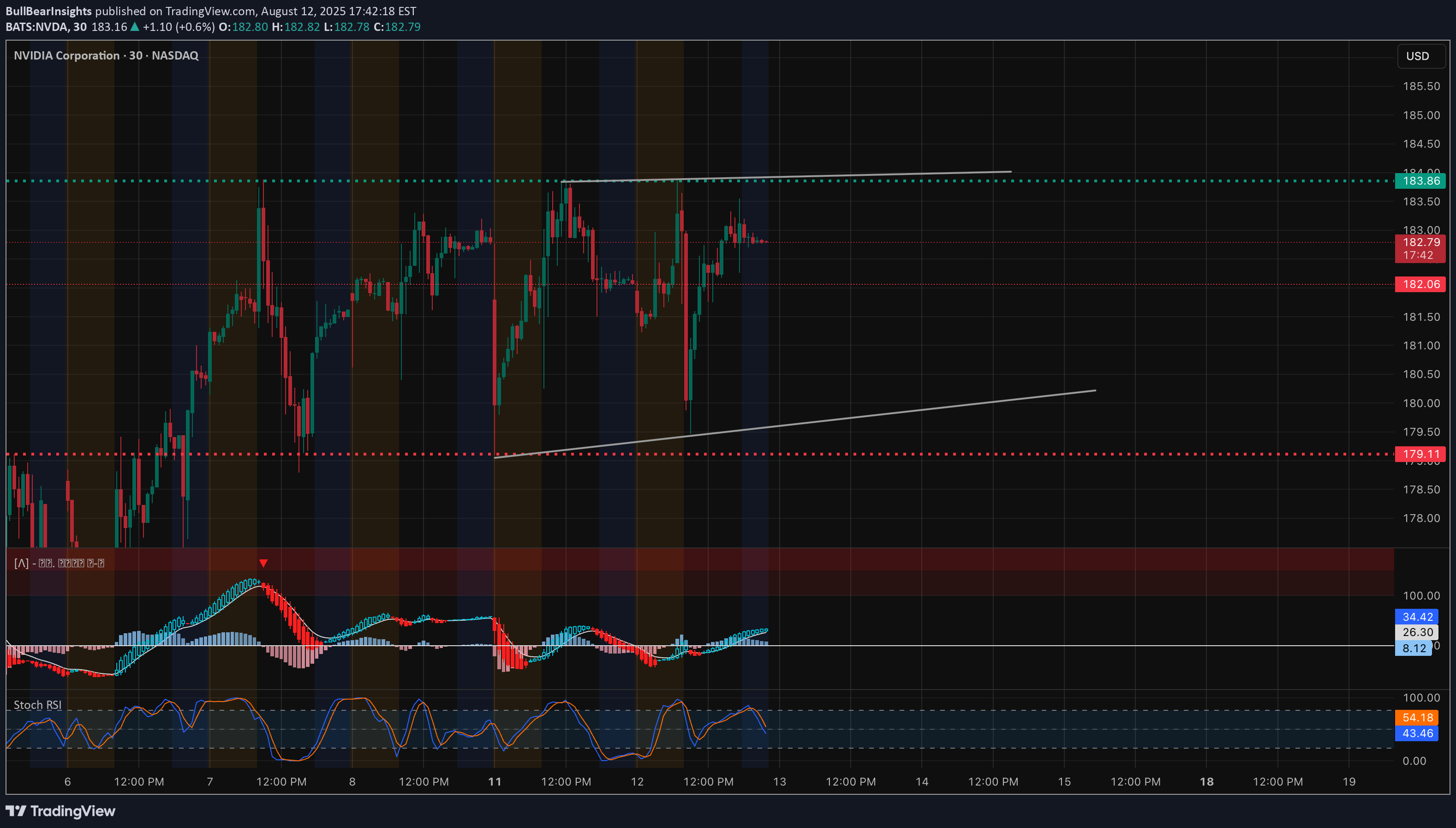Click the red down-triangle signal marker
Screen dimensions: 1456x828
click(x=264, y=563)
